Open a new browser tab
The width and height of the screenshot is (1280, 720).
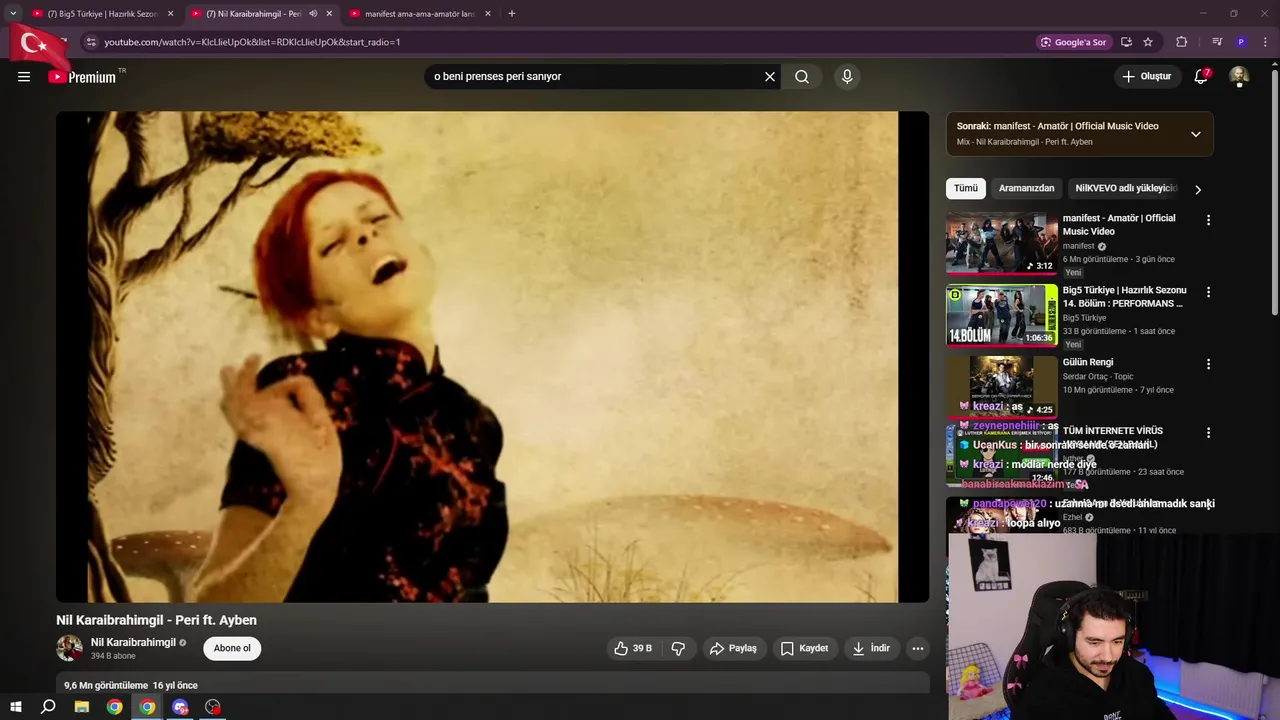point(512,14)
